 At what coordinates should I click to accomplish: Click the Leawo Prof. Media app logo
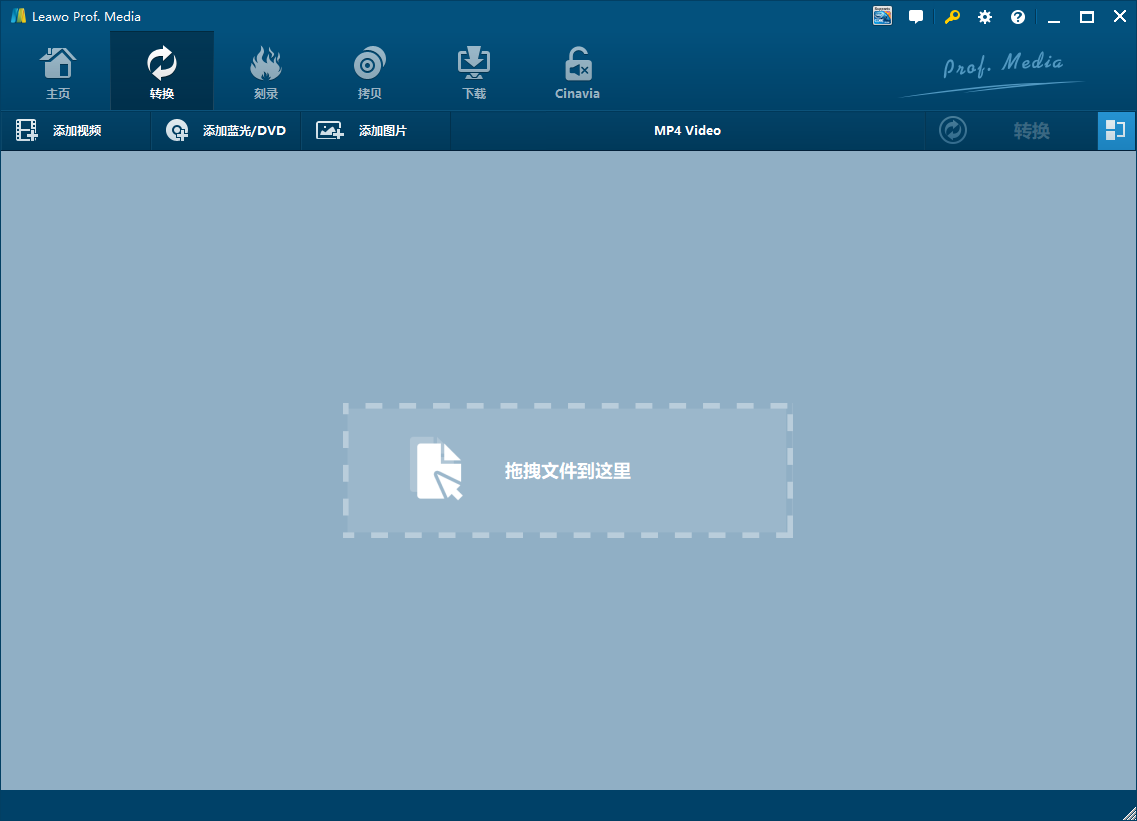point(18,16)
